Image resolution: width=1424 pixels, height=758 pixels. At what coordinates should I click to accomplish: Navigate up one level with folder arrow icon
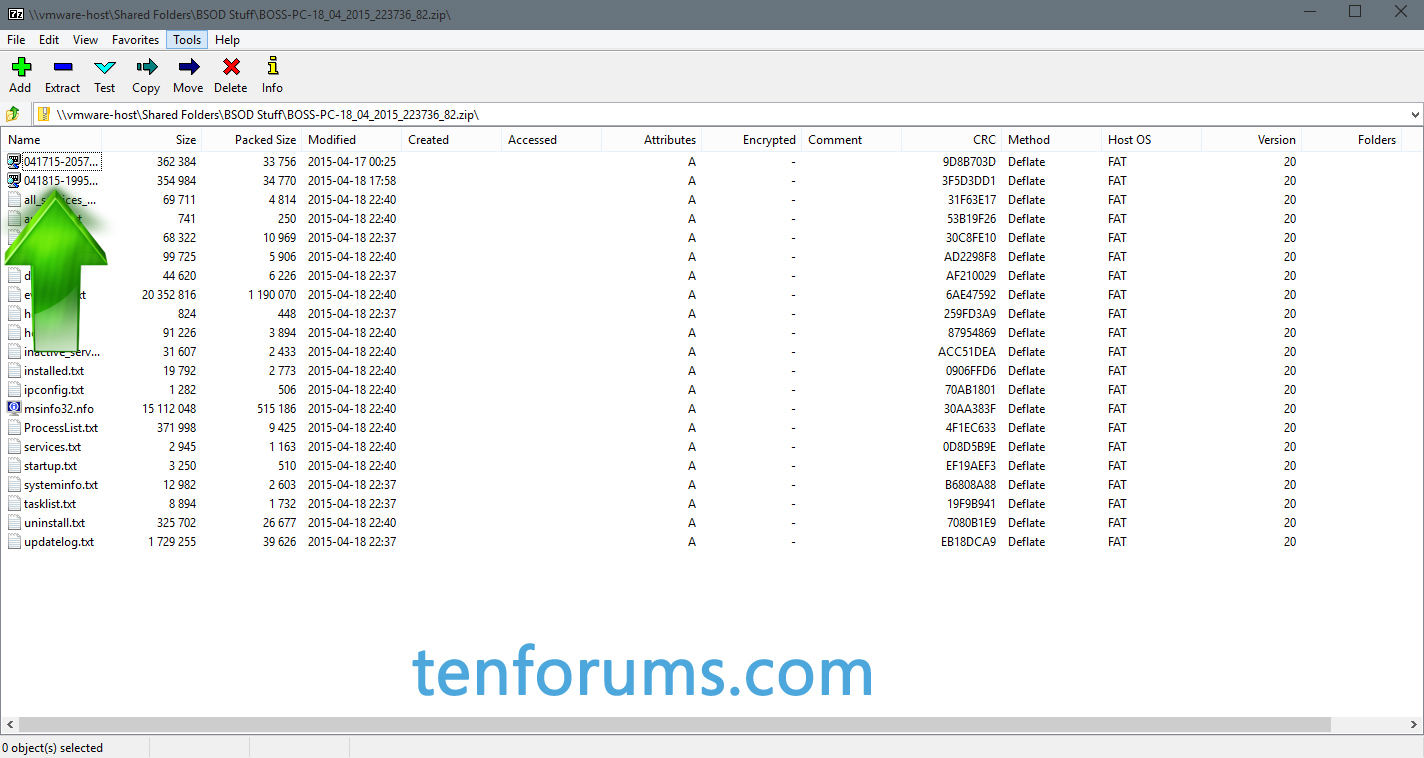11,114
